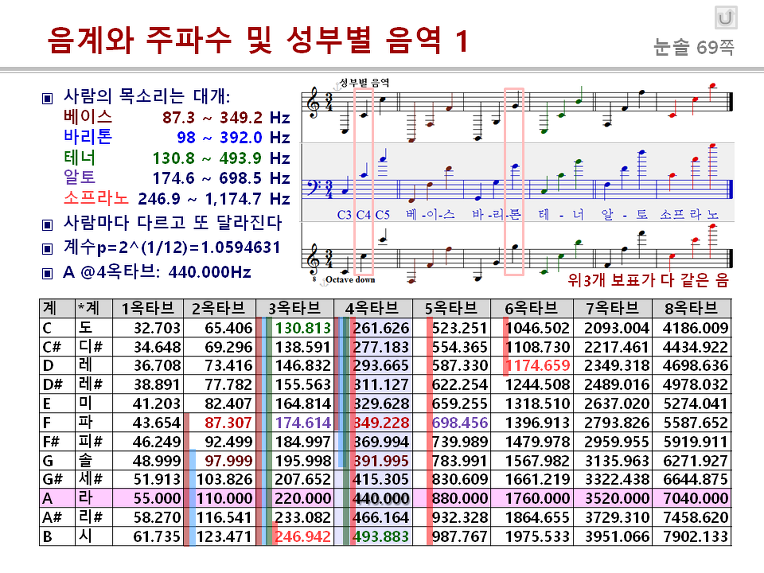Screen dimensions: 764x573
Task: Select the cell '1046.502'
Action: 532,328
